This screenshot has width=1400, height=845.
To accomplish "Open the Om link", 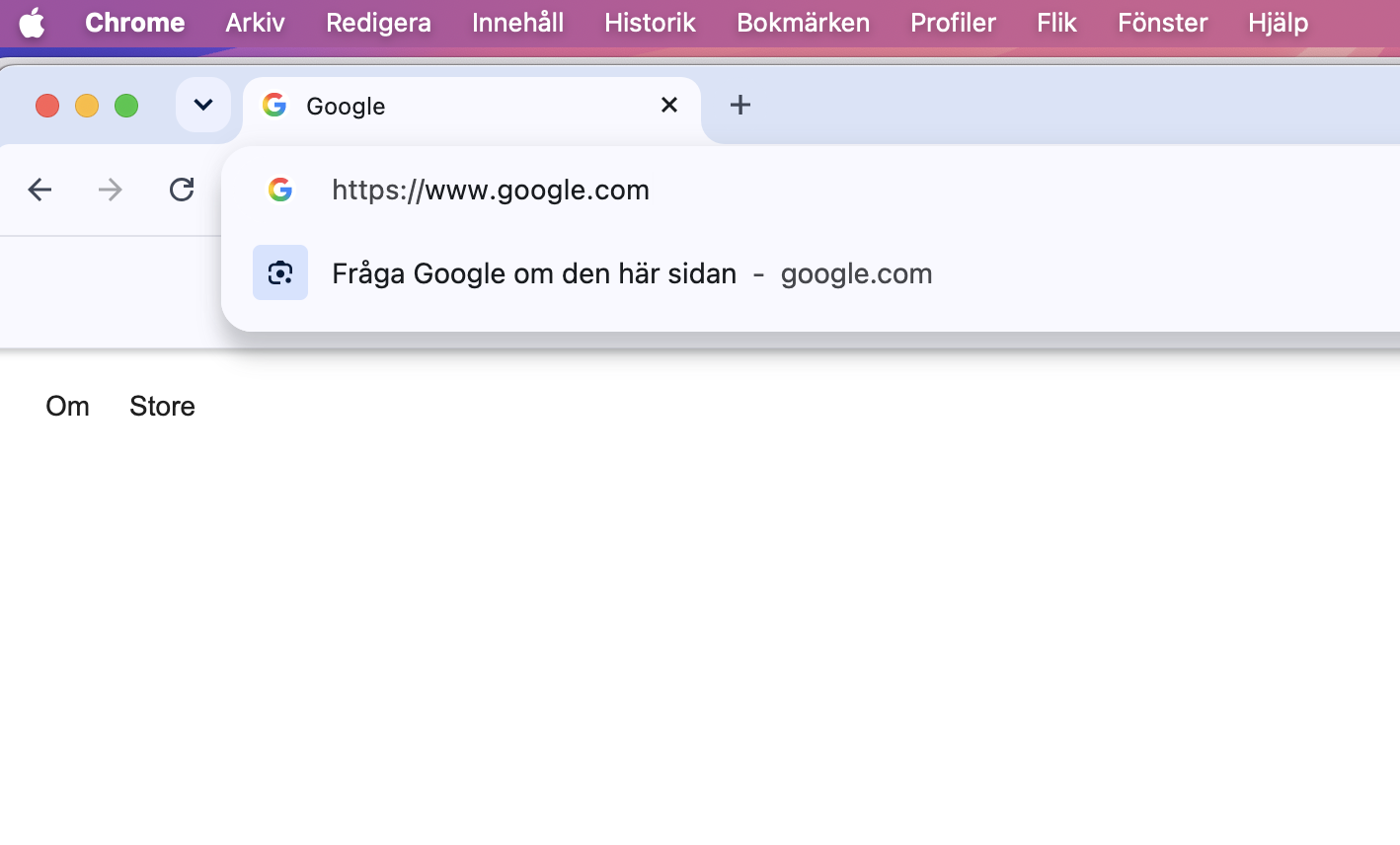I will pyautogui.click(x=67, y=406).
